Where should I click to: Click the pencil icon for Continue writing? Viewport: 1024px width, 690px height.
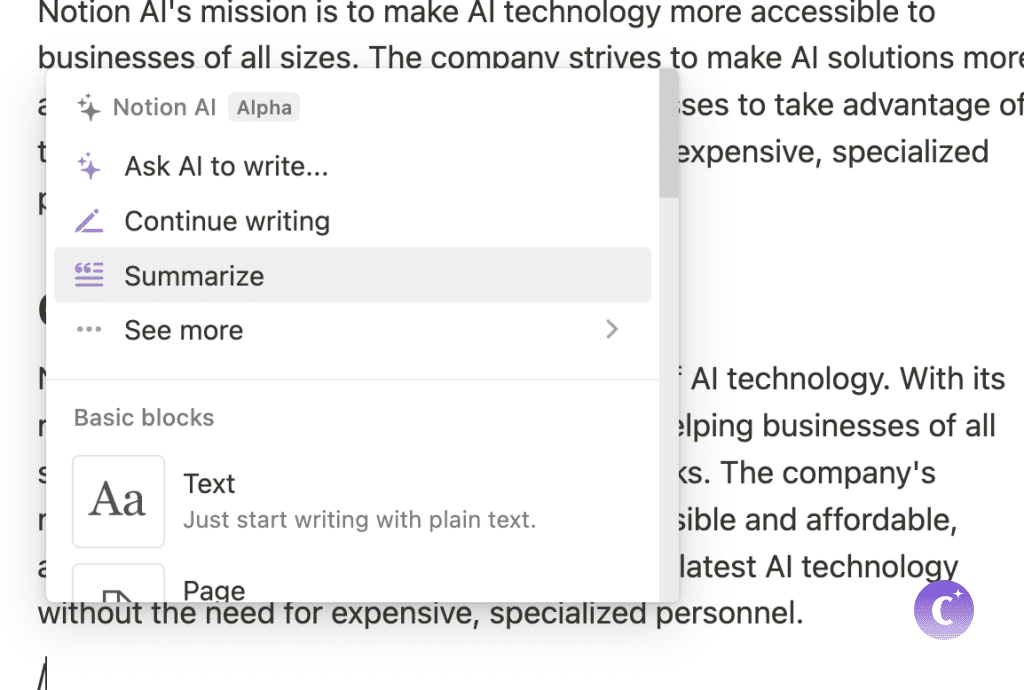click(x=89, y=221)
